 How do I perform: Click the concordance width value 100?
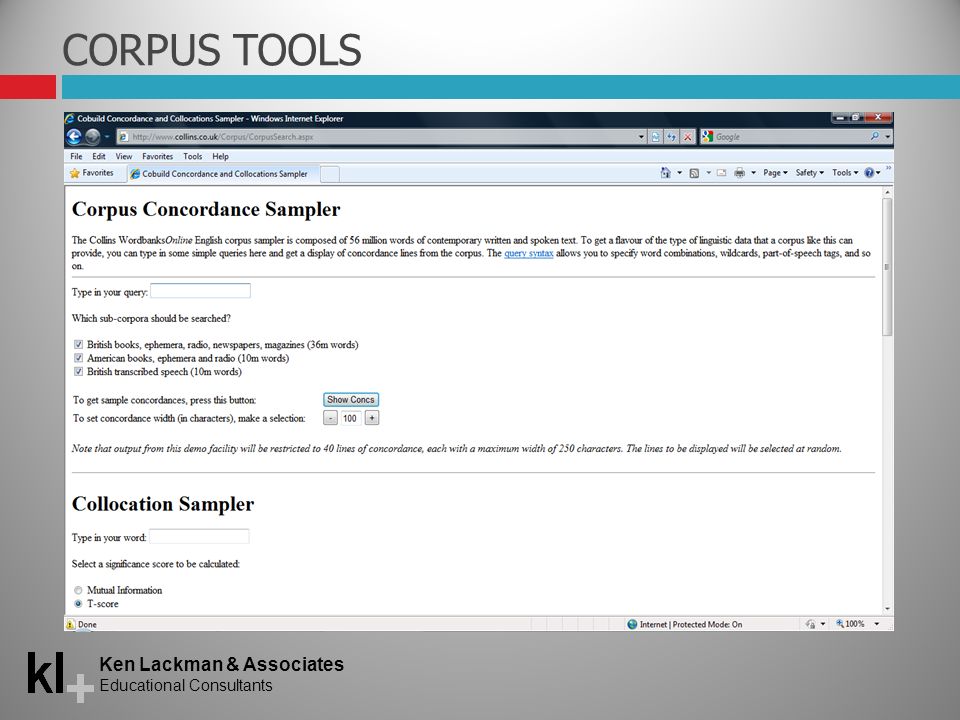tap(350, 418)
